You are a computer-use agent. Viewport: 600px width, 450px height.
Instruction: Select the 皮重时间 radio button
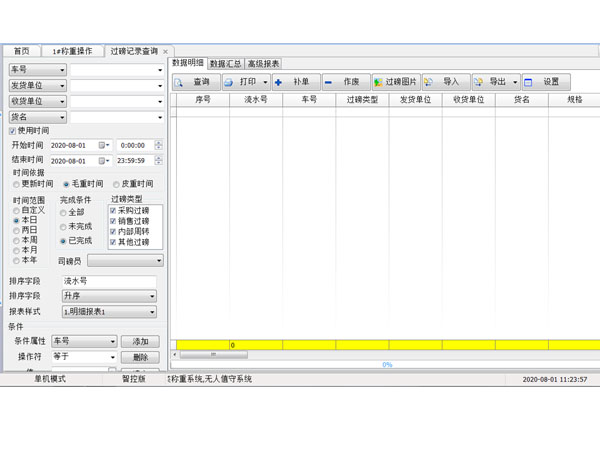(116, 184)
